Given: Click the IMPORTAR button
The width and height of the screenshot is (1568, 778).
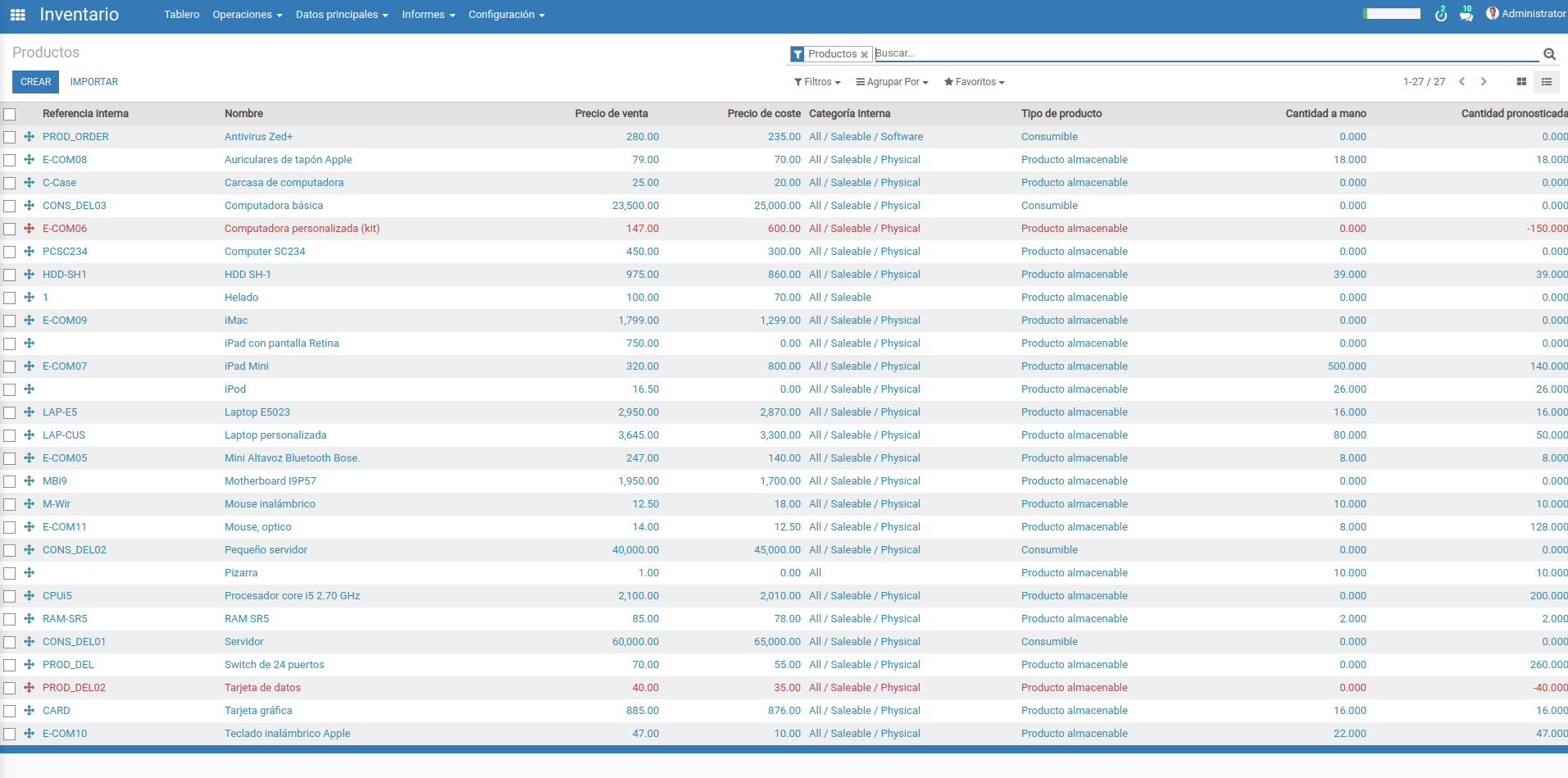Looking at the screenshot, I should point(94,82).
